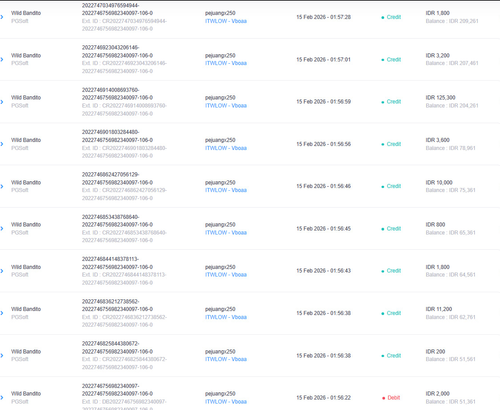
Task: Click timestamp 15 Feb 2026 - 01:56:43
Action: pos(323,271)
